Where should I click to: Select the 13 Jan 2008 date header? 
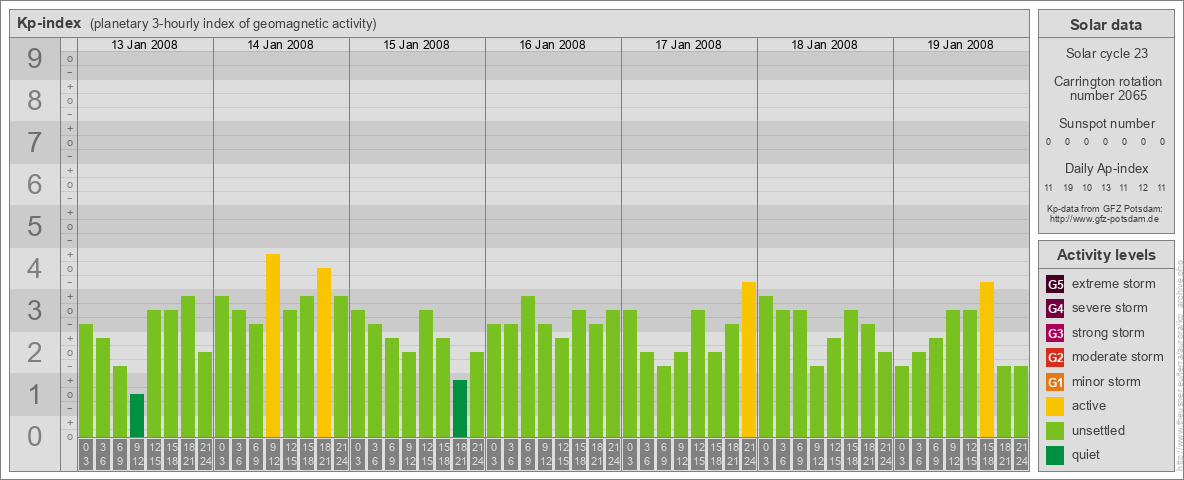[x=144, y=45]
